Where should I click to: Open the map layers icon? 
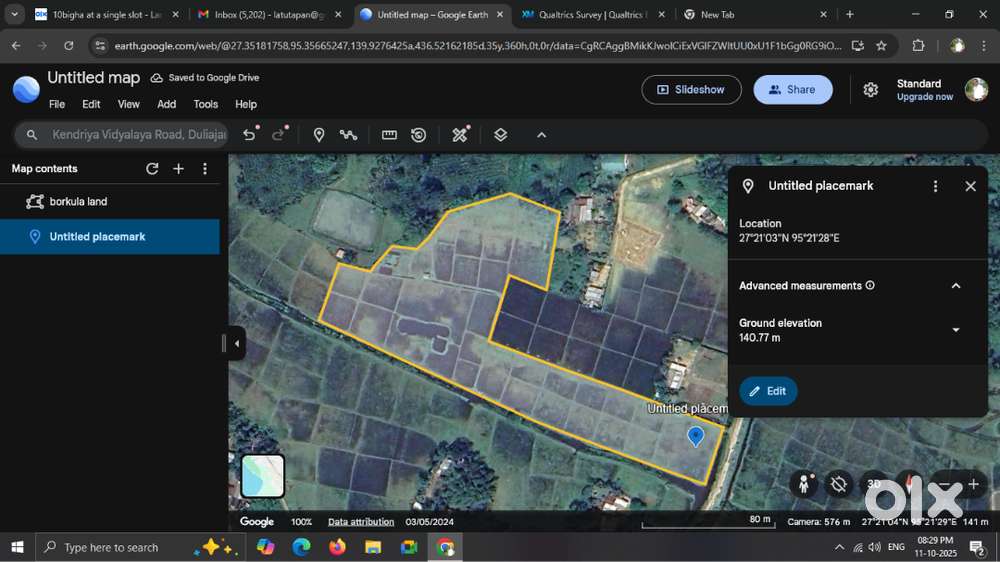point(501,135)
